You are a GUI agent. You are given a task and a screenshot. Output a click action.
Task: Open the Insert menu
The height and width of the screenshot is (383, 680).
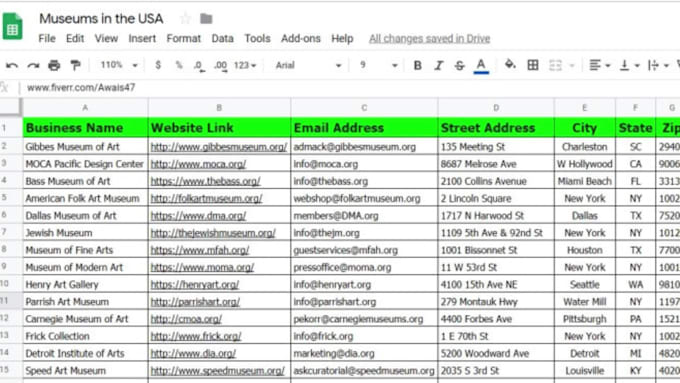tap(142, 39)
